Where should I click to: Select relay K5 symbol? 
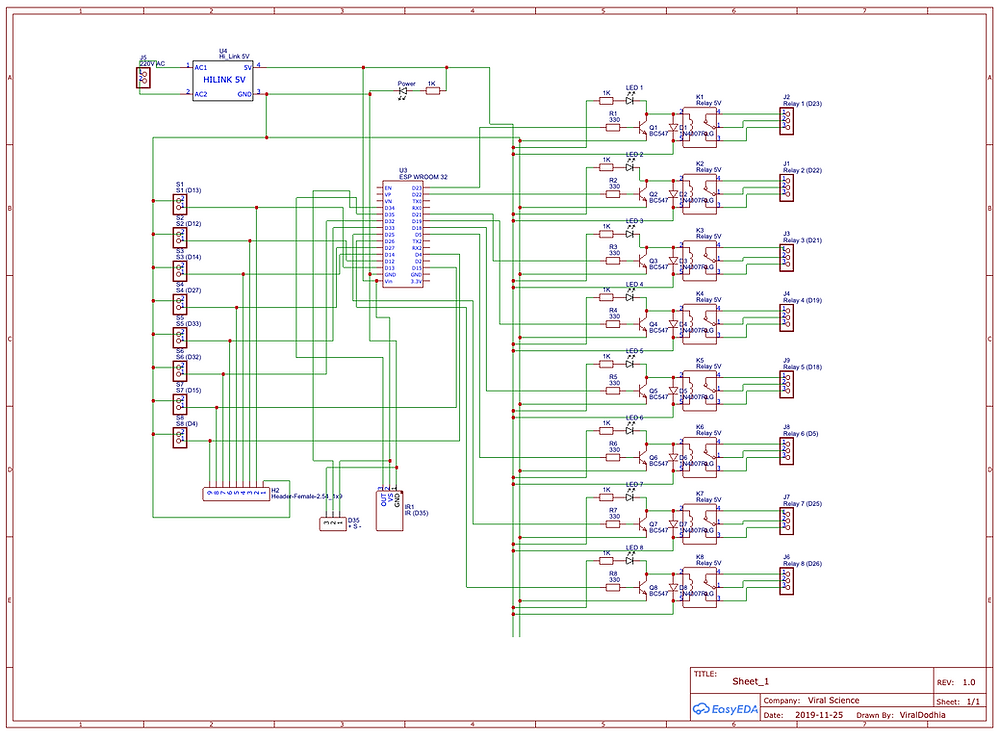(x=700, y=390)
